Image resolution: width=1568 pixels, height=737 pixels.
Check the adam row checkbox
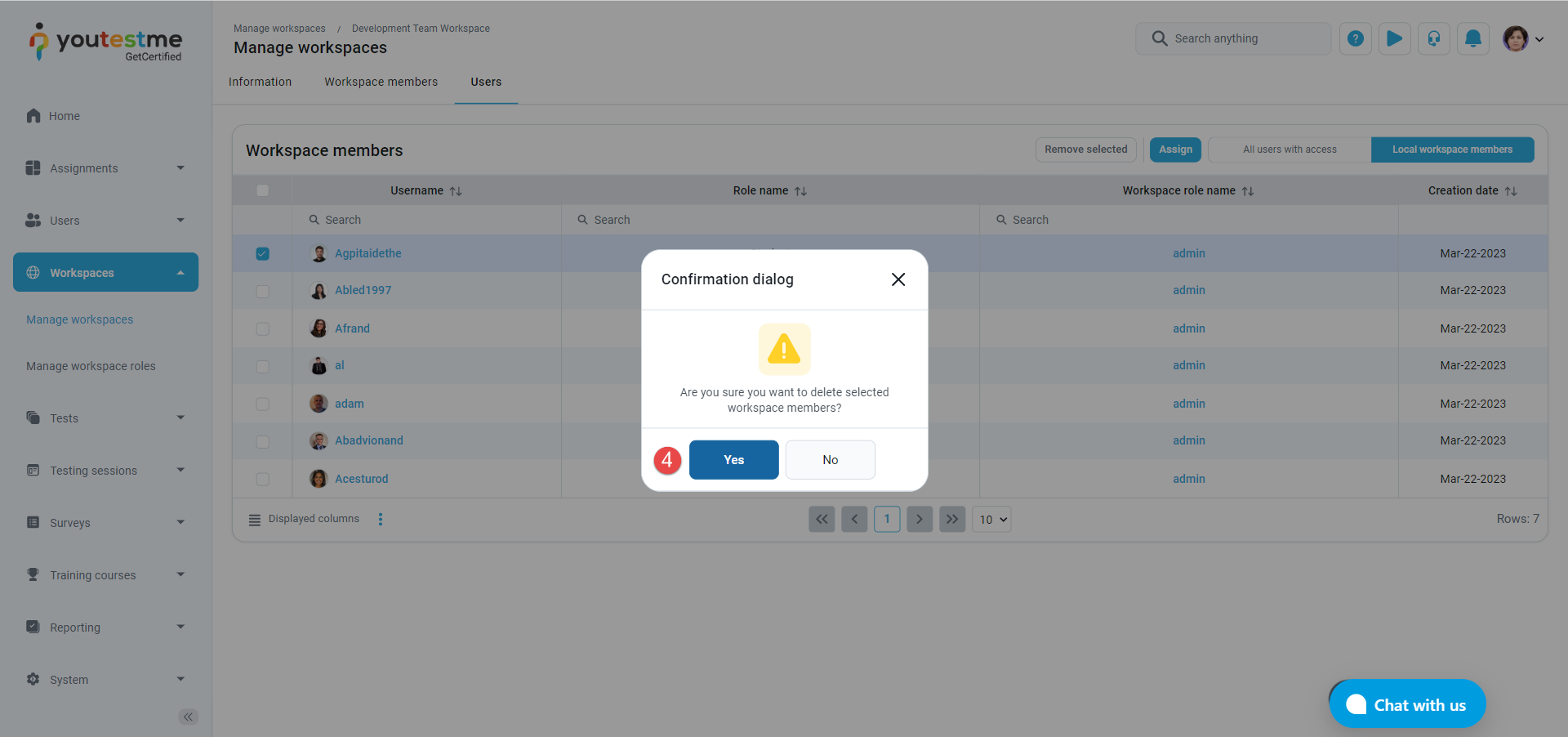coord(262,404)
